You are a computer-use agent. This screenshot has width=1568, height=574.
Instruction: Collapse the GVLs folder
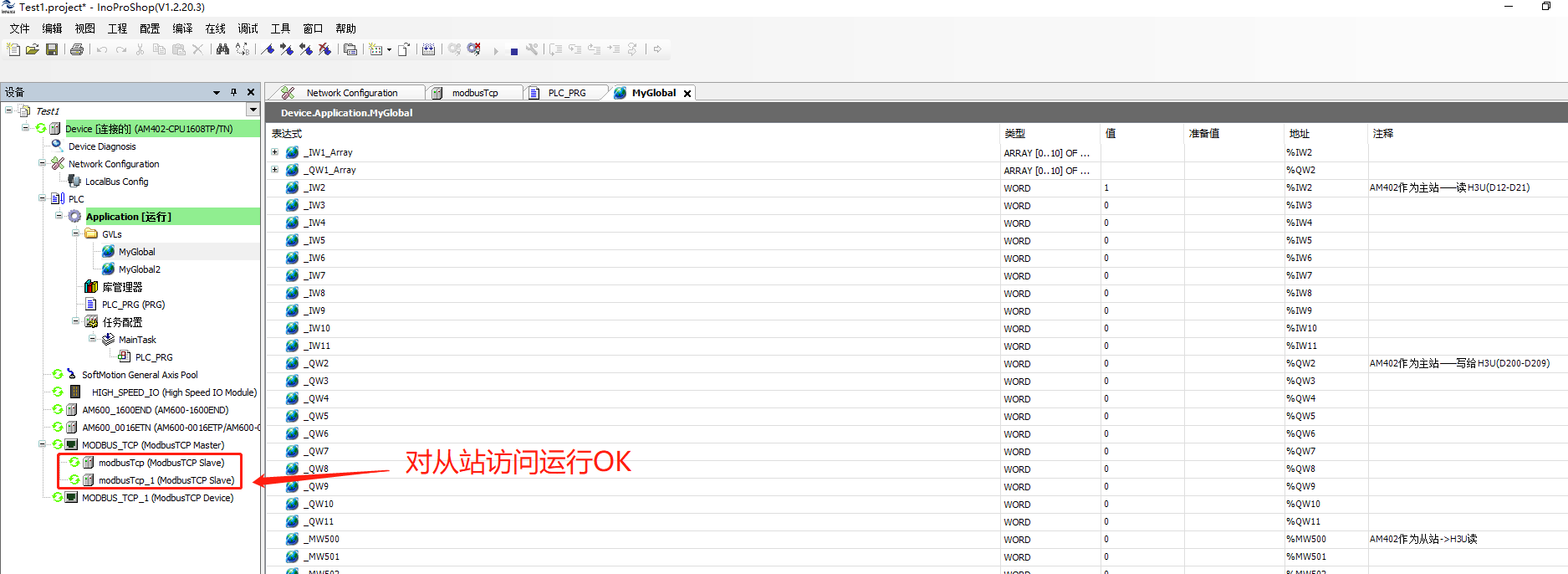(x=76, y=233)
